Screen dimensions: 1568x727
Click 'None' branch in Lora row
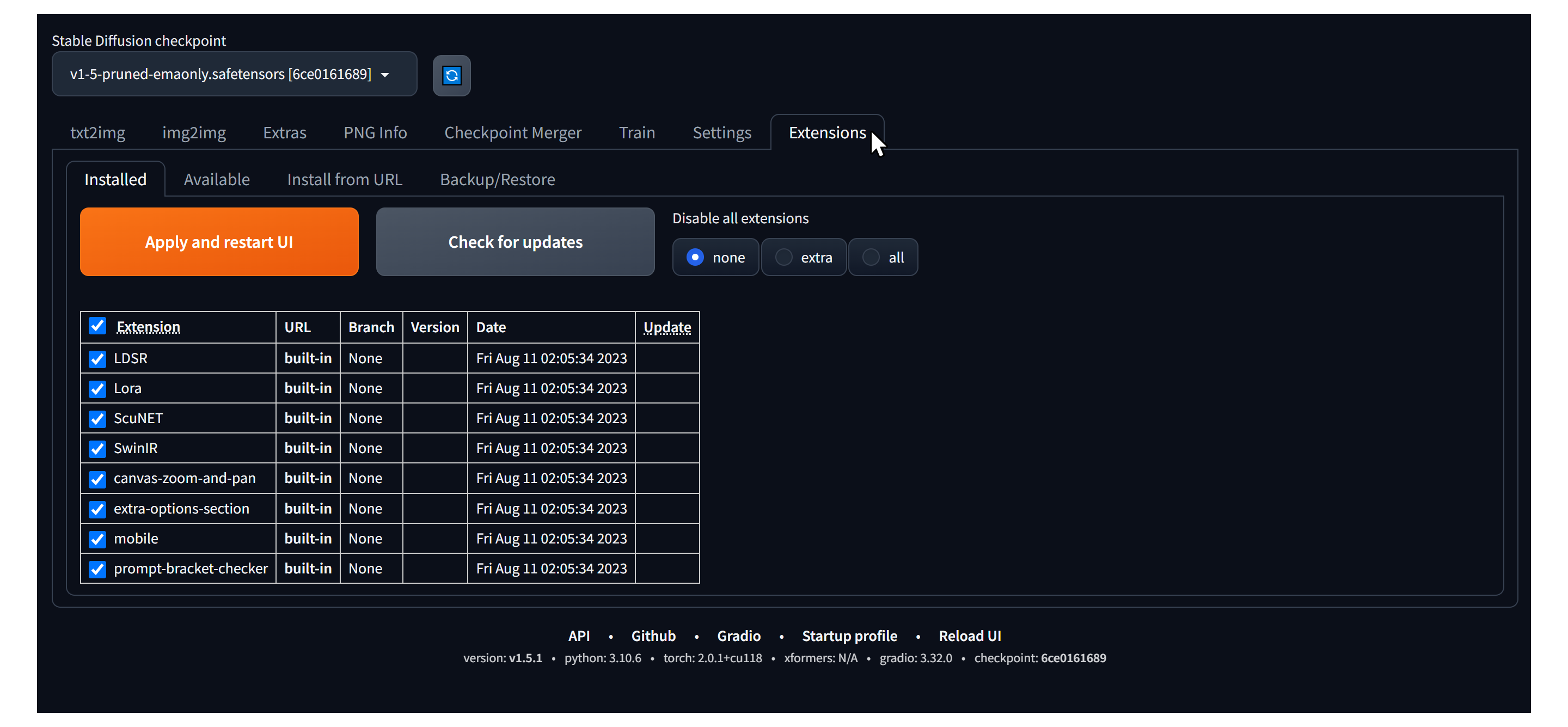point(365,388)
